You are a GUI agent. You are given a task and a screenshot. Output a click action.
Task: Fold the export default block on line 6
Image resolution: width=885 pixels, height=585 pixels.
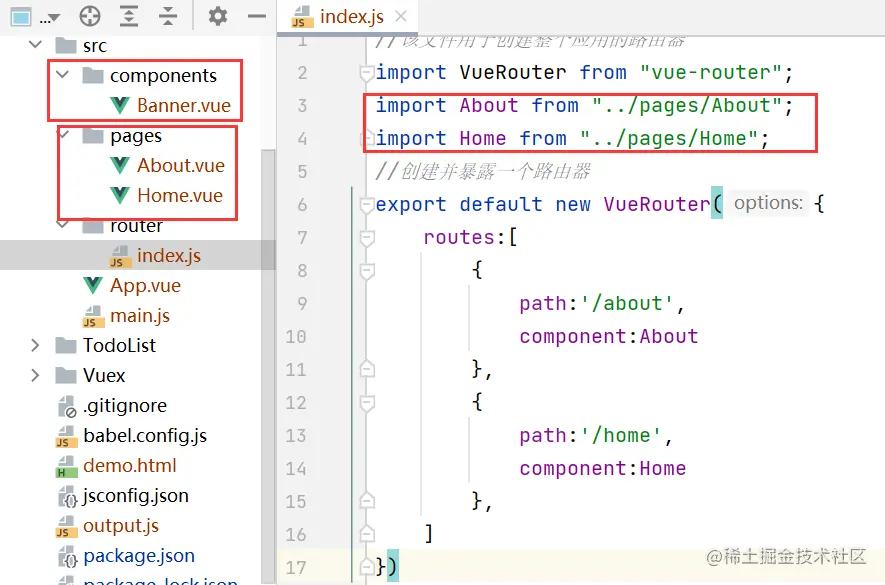click(367, 204)
